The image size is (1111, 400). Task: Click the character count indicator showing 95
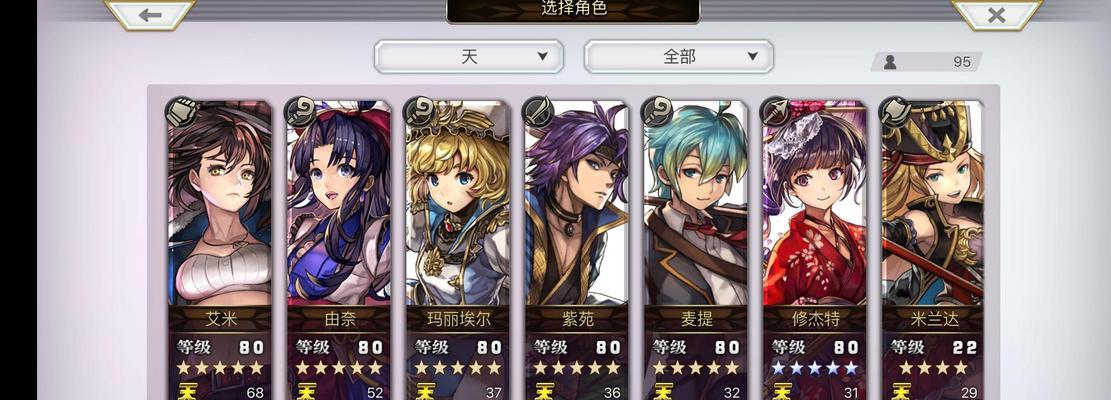tap(926, 62)
